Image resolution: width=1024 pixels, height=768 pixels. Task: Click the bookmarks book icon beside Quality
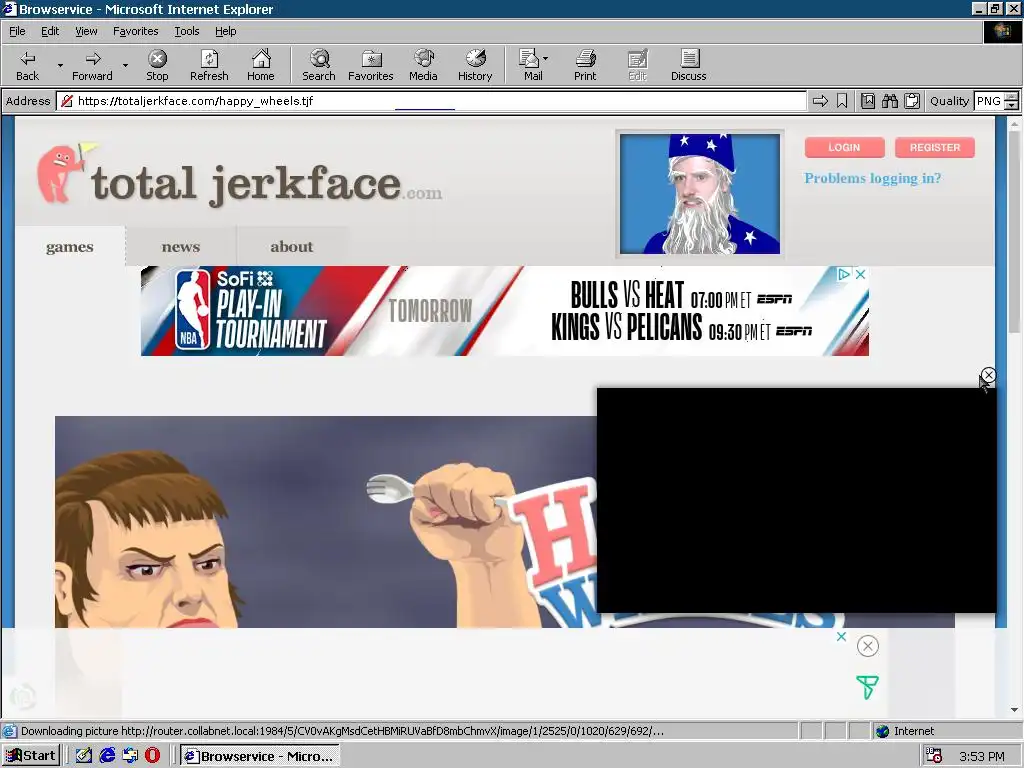[x=868, y=101]
